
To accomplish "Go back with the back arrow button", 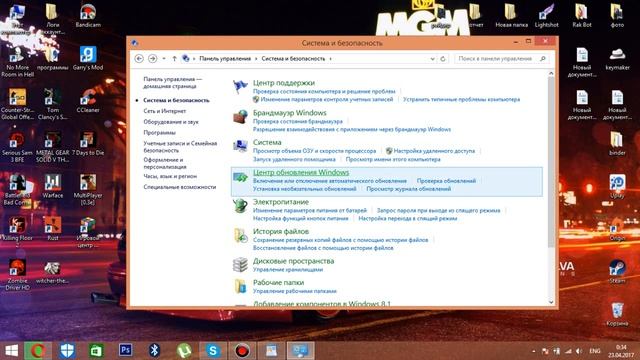I will (x=139, y=59).
